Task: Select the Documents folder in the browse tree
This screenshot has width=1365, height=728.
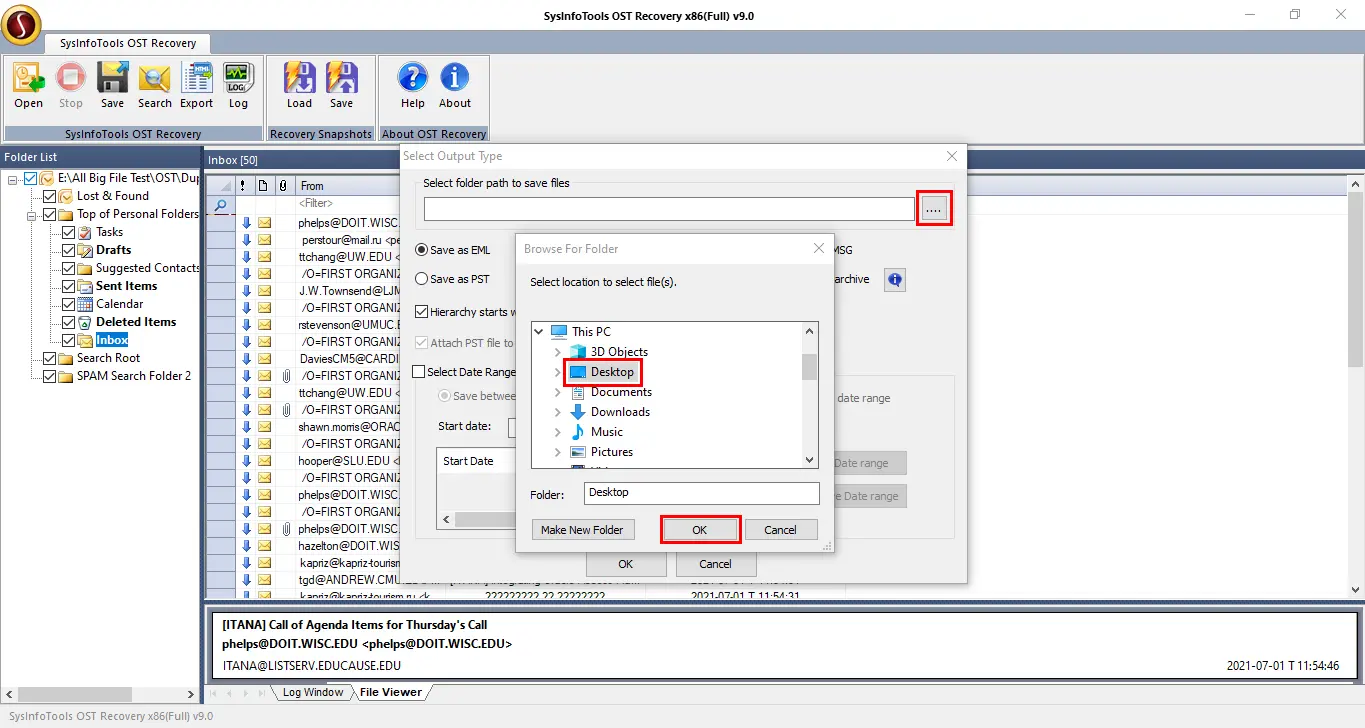Action: point(621,392)
